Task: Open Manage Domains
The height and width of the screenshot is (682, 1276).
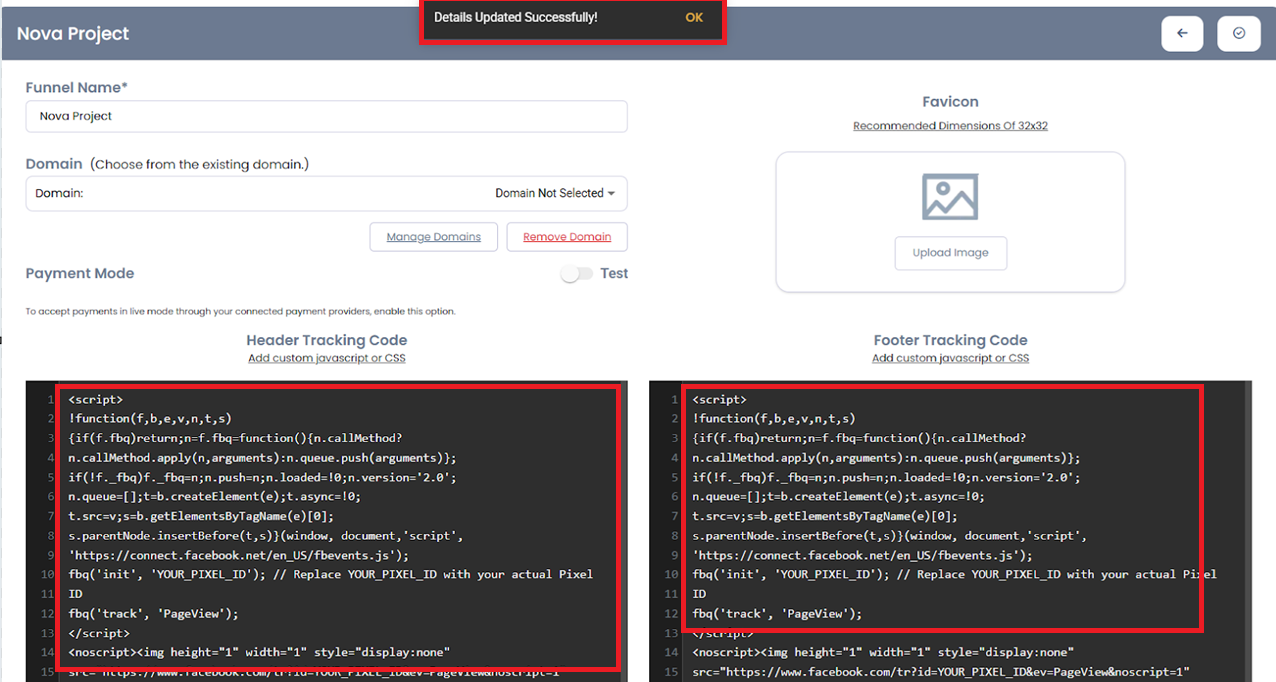Action: tap(433, 237)
